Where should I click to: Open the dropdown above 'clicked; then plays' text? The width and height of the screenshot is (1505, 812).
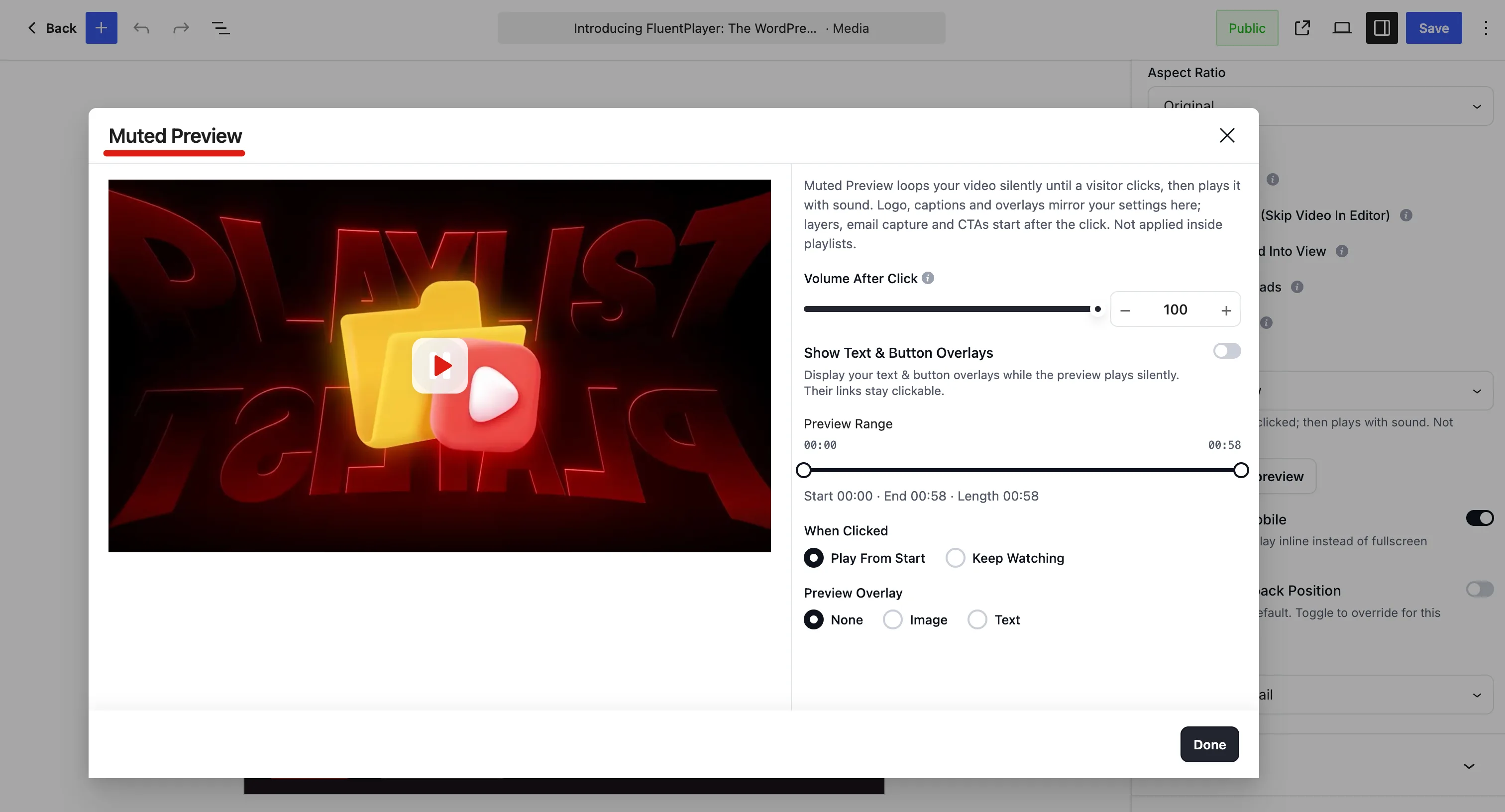(x=1376, y=390)
